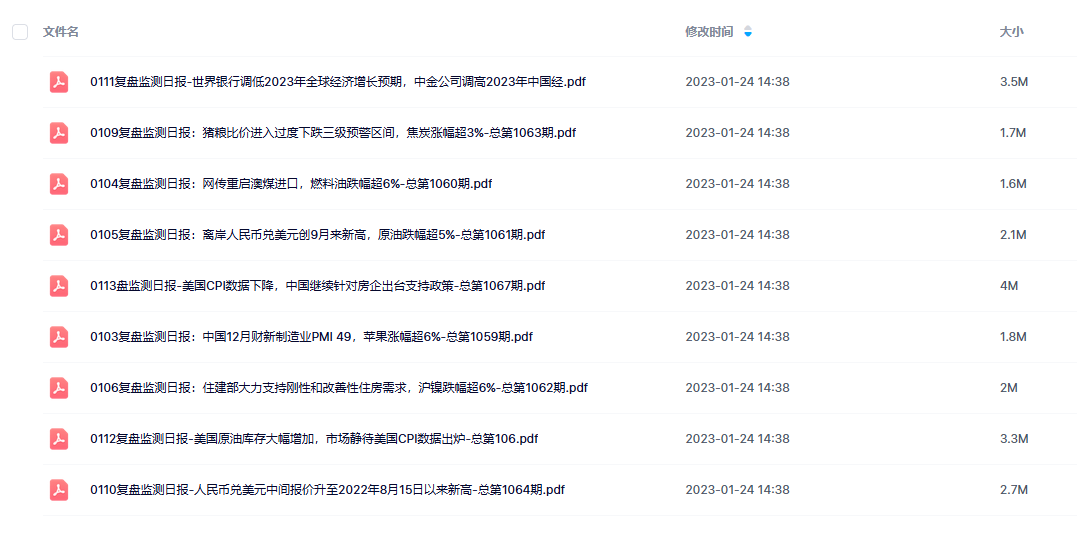Screen dimensions: 1077x554
Task: Click the 3.5M size value
Action: pos(1014,82)
